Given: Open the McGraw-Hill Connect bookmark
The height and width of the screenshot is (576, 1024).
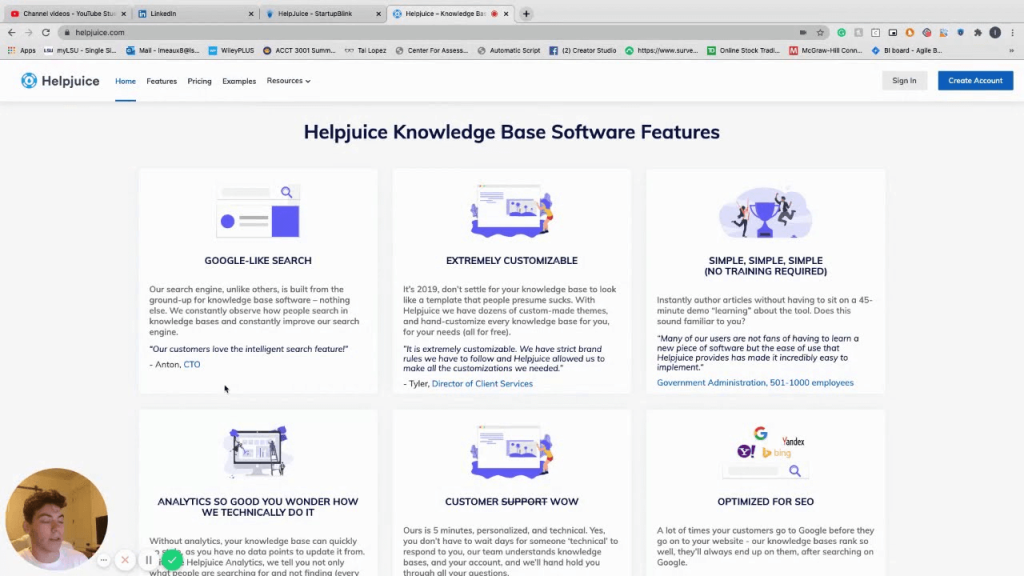Looking at the screenshot, I should pyautogui.click(x=826, y=50).
